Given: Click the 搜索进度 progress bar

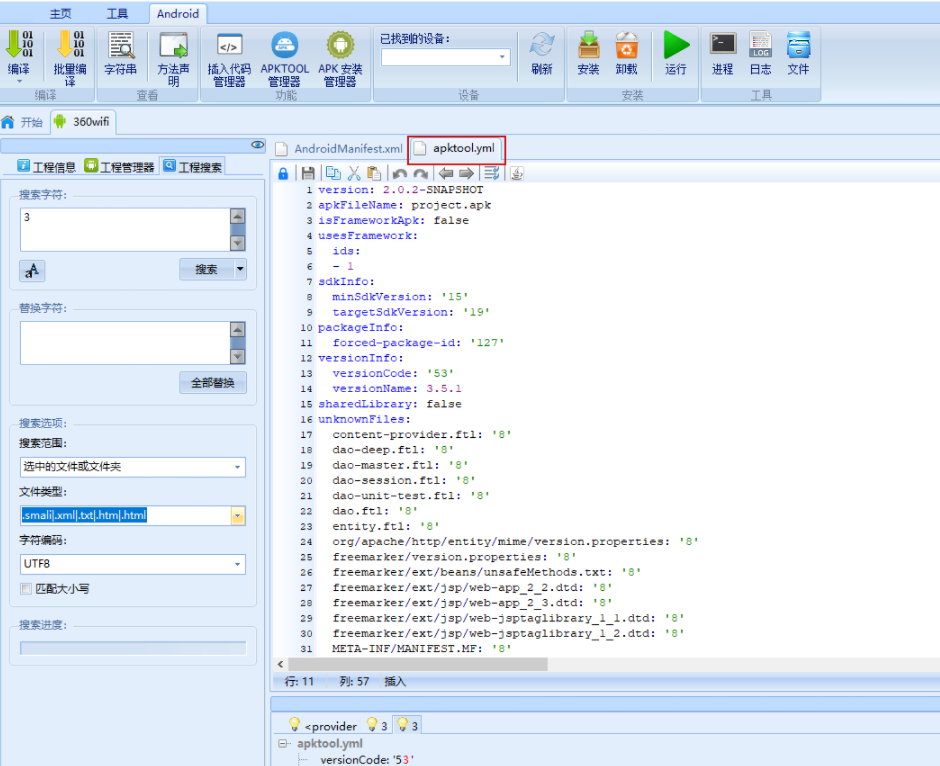Looking at the screenshot, I should 133,648.
